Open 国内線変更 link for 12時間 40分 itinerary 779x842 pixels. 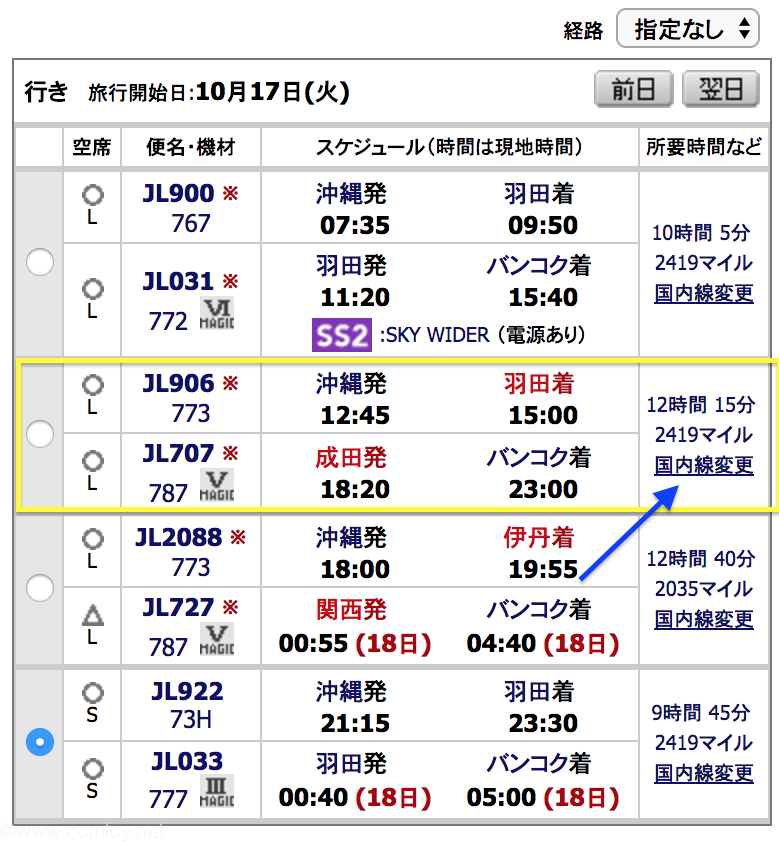704,619
